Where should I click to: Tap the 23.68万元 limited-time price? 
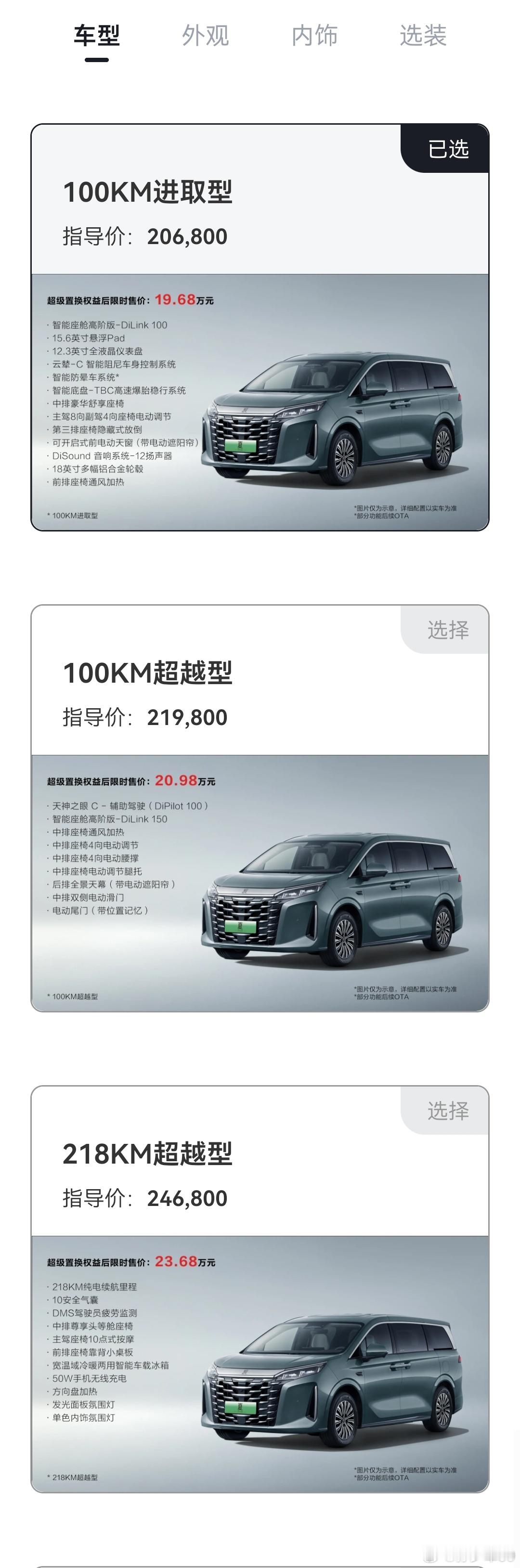[184, 1261]
